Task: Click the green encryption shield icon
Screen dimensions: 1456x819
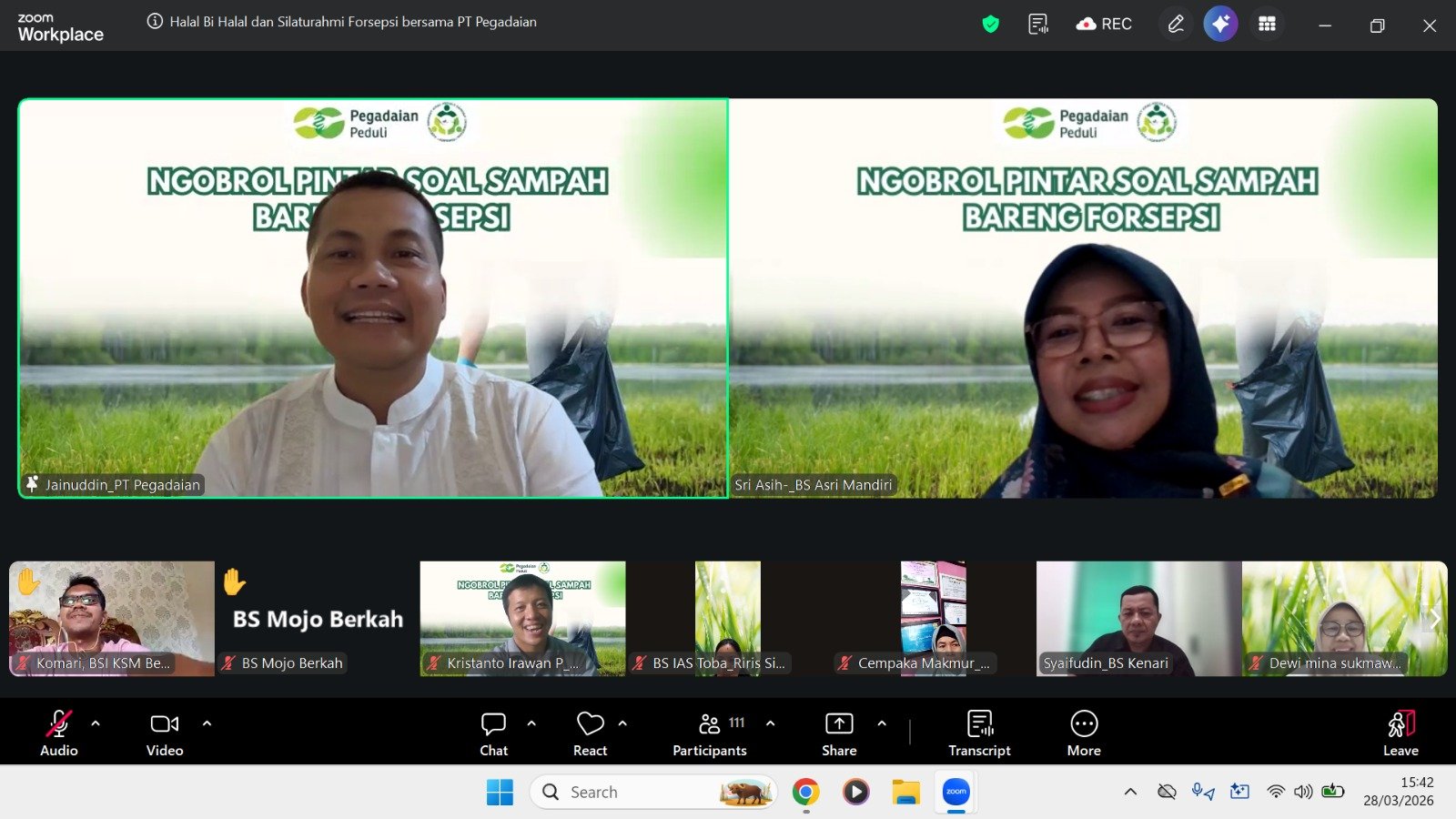Action: 991,25
